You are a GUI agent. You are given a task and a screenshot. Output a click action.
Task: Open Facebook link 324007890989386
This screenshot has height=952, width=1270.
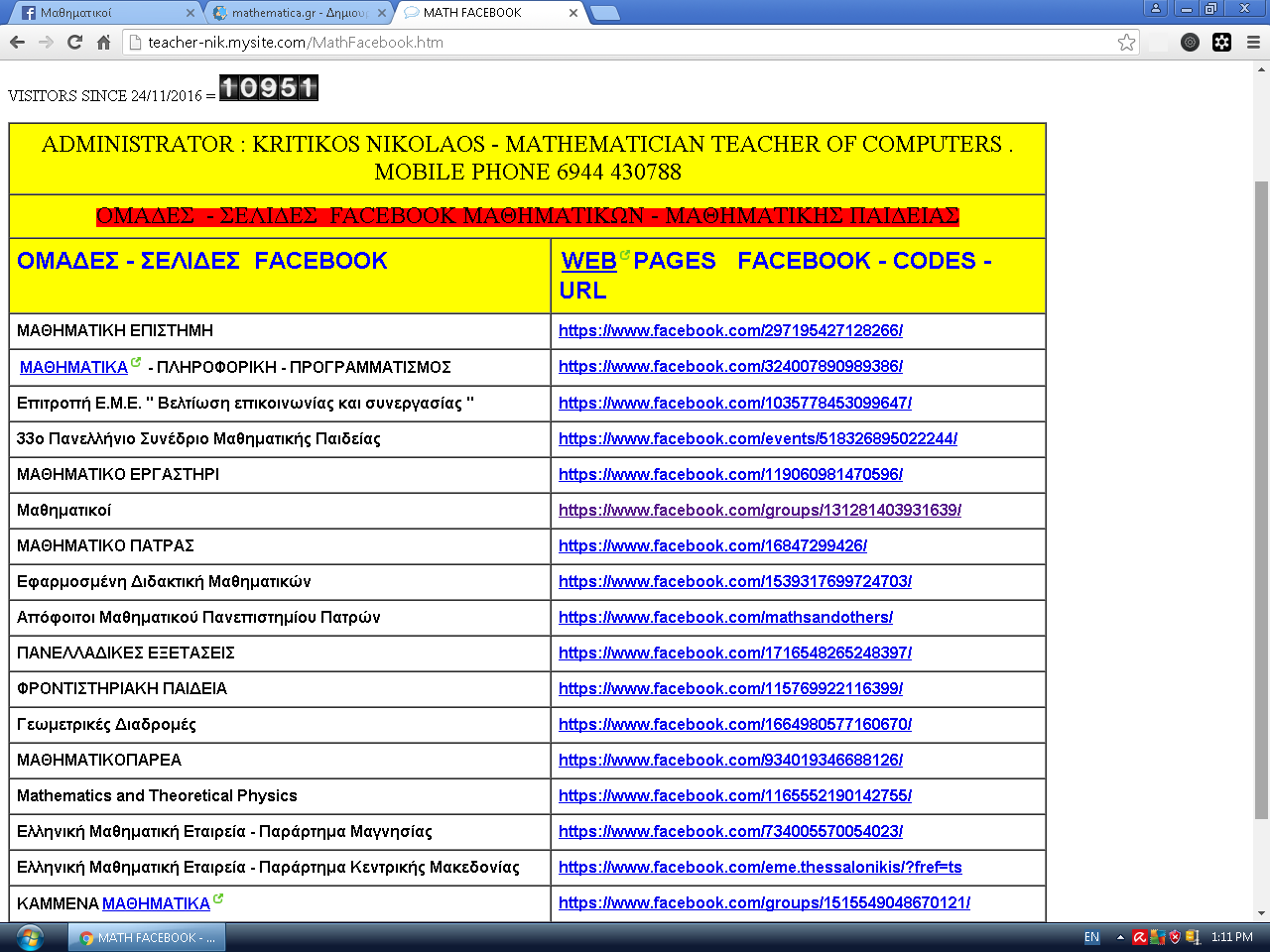731,366
